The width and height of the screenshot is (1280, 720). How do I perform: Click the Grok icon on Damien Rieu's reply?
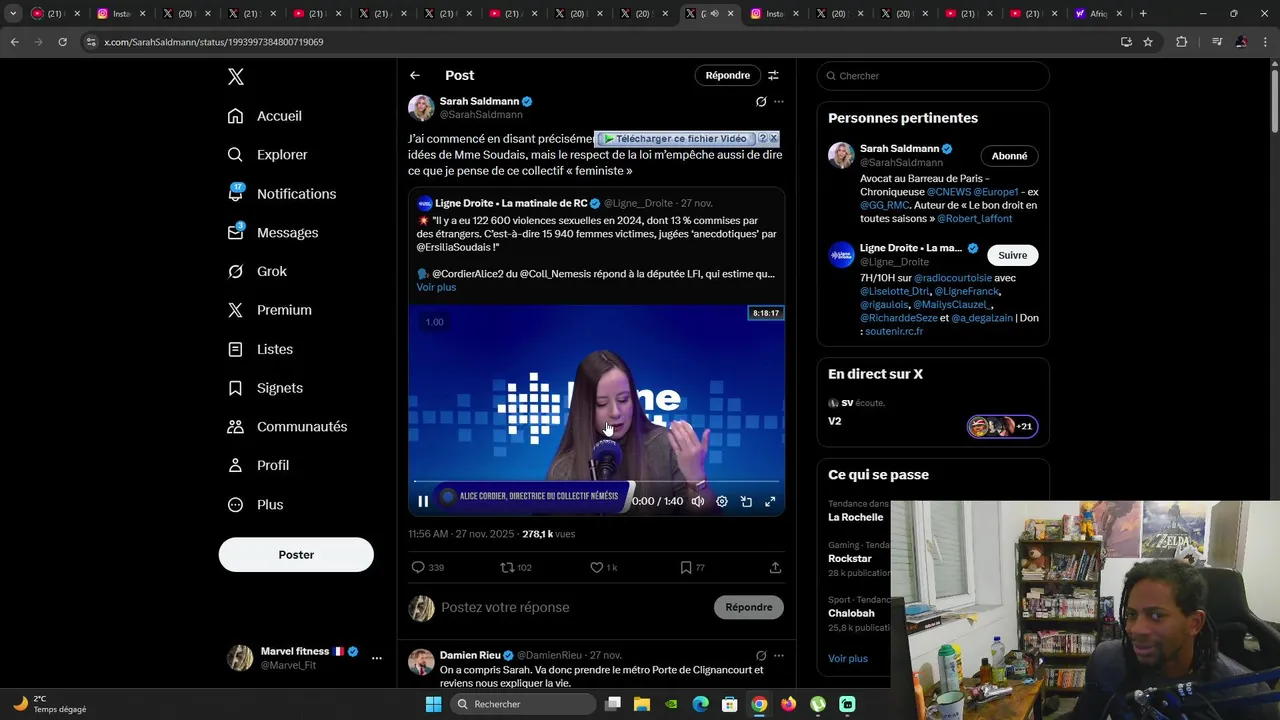(x=761, y=656)
